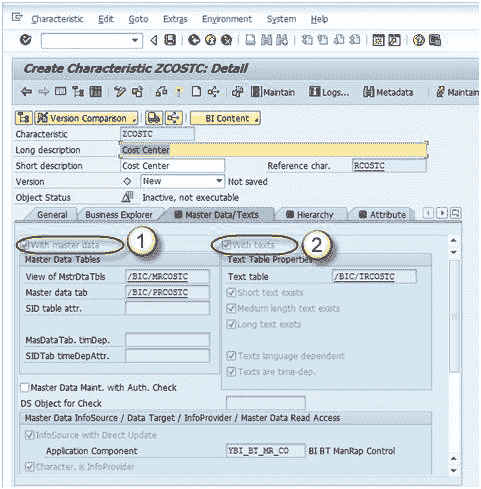The image size is (481, 489).
Task: Click the Help question mark icon
Action: coord(419,40)
